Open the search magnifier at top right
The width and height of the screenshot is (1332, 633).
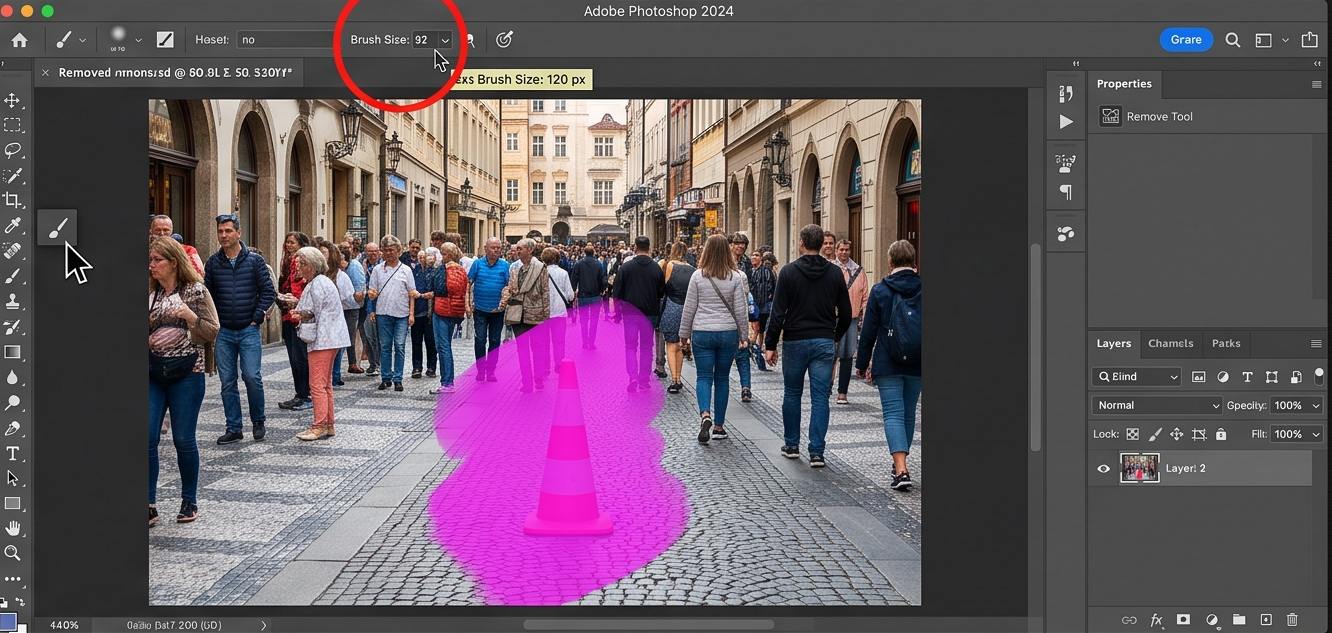coord(1233,40)
